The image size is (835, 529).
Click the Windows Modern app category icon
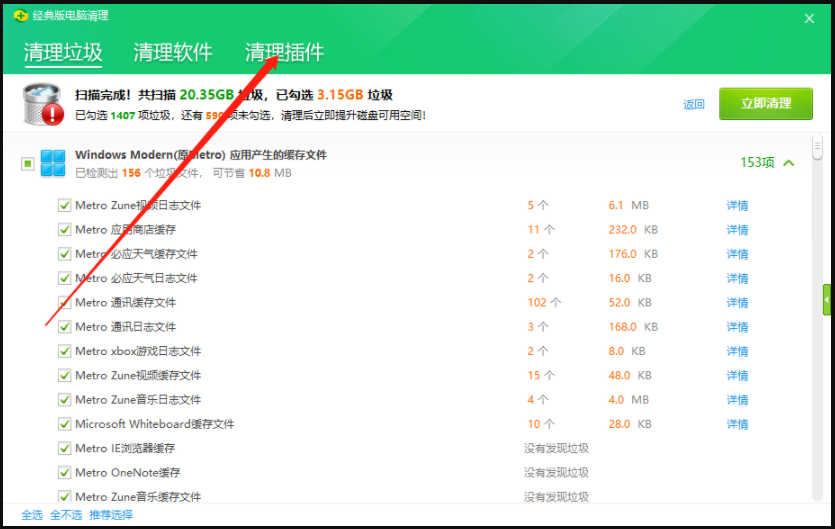click(x=53, y=163)
